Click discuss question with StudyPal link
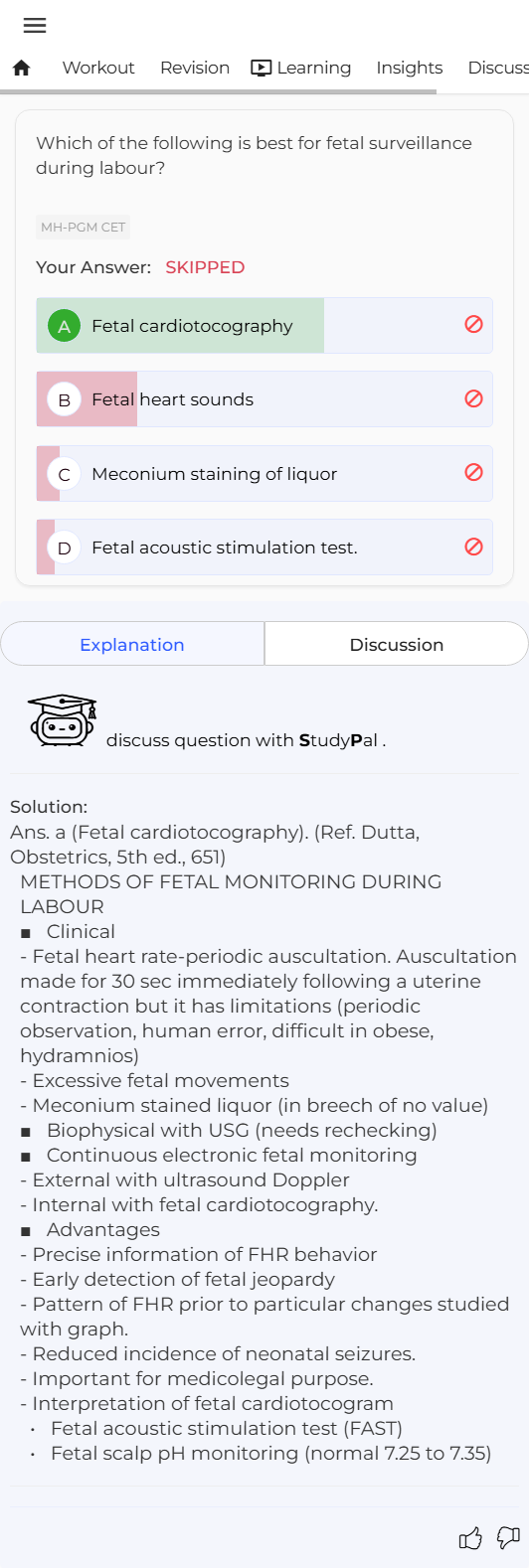 [x=246, y=740]
